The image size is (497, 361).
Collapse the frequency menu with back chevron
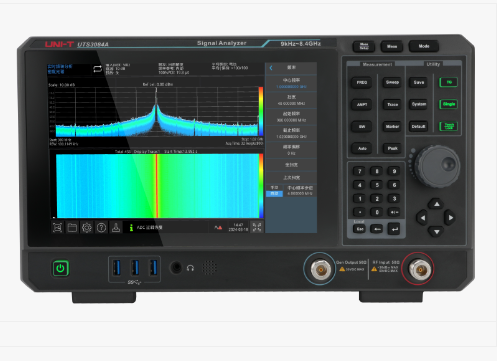(271, 68)
